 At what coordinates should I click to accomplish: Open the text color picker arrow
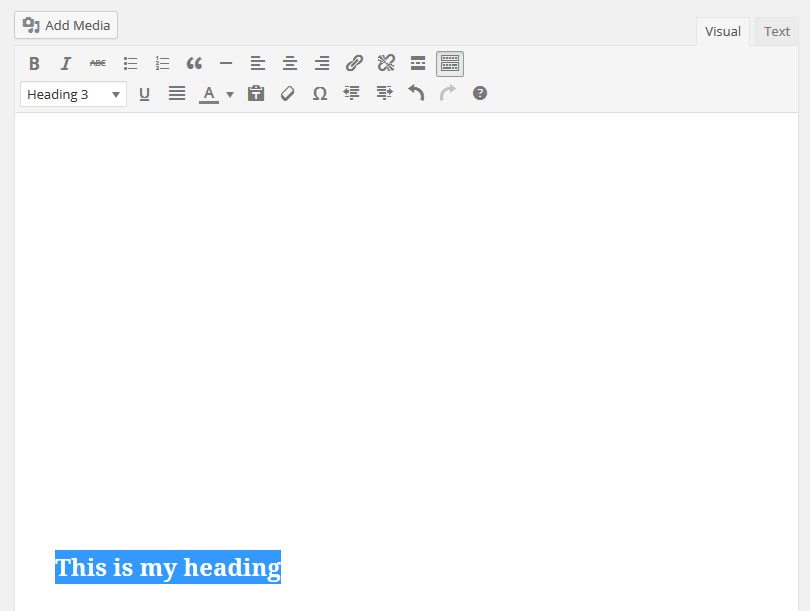(x=230, y=94)
